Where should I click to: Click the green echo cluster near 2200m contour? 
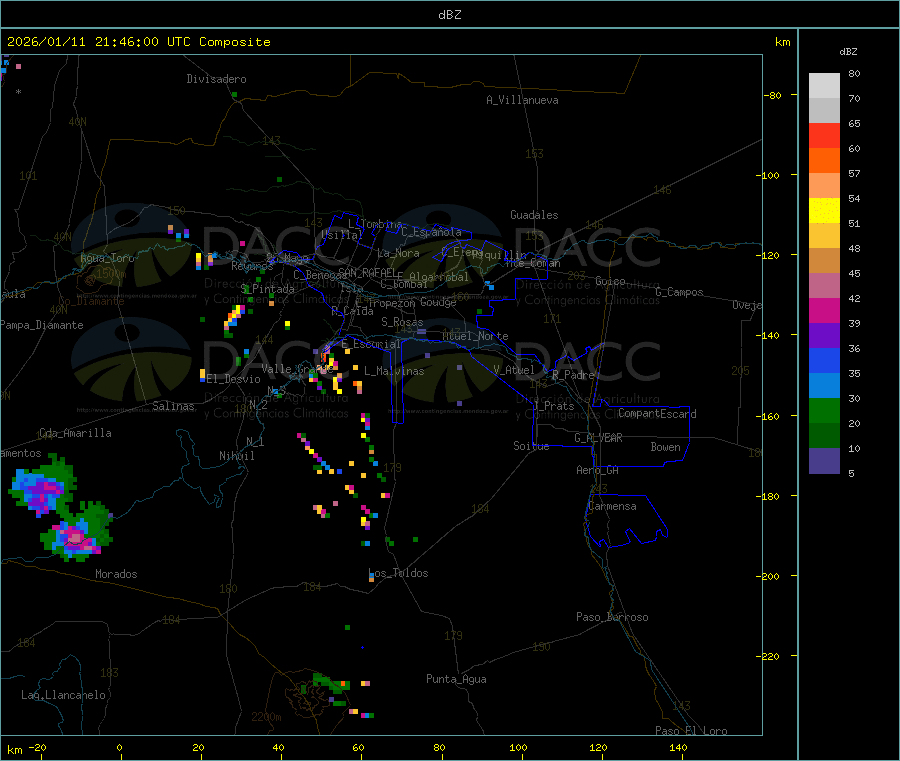point(330,686)
